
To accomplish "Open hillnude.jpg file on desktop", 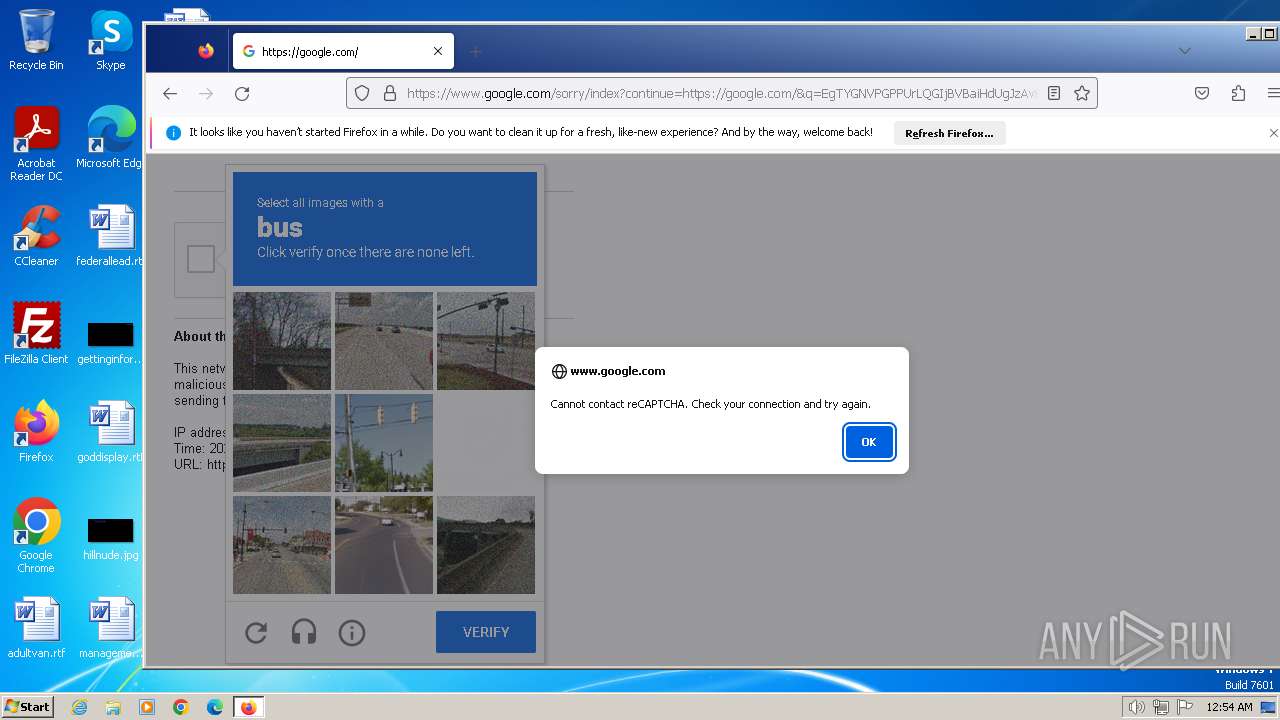I will [x=111, y=538].
